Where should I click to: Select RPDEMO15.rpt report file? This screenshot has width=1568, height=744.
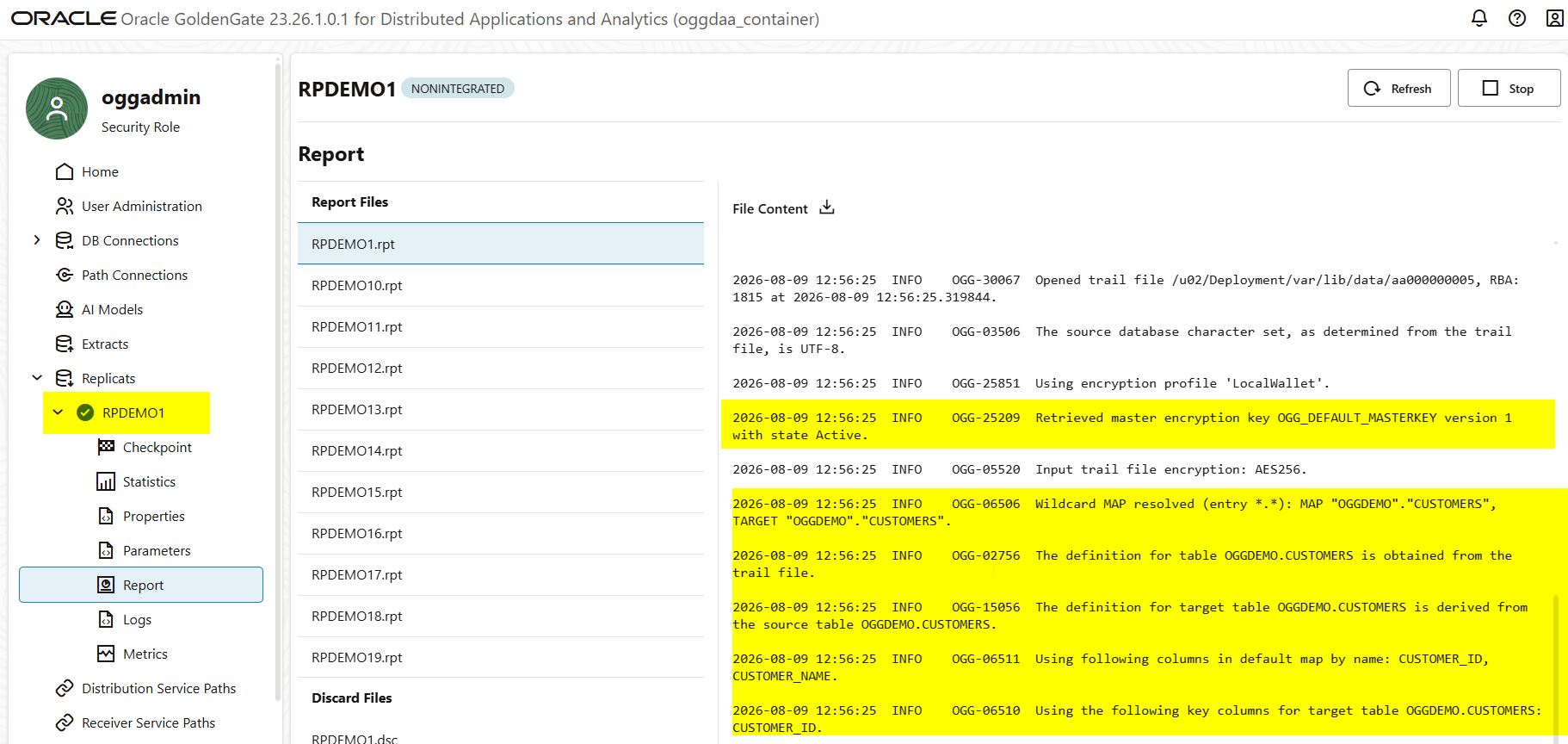501,492
